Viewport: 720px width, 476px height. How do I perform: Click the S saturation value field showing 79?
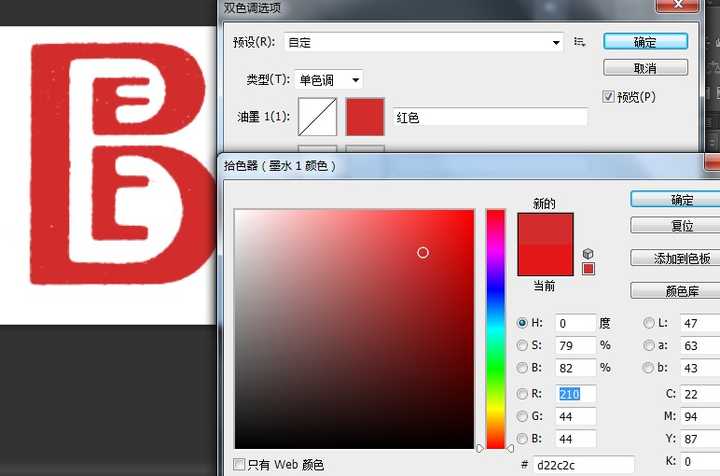[575, 346]
